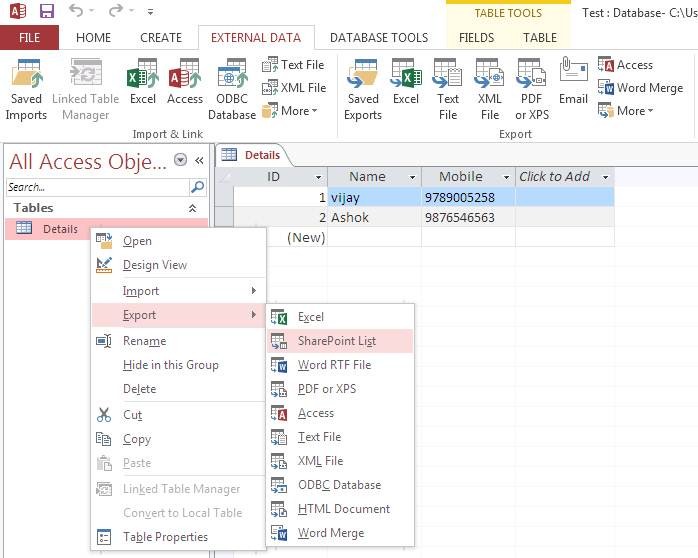Choose ODBC Database import option
Screen dimensions: 698x558
[231, 89]
